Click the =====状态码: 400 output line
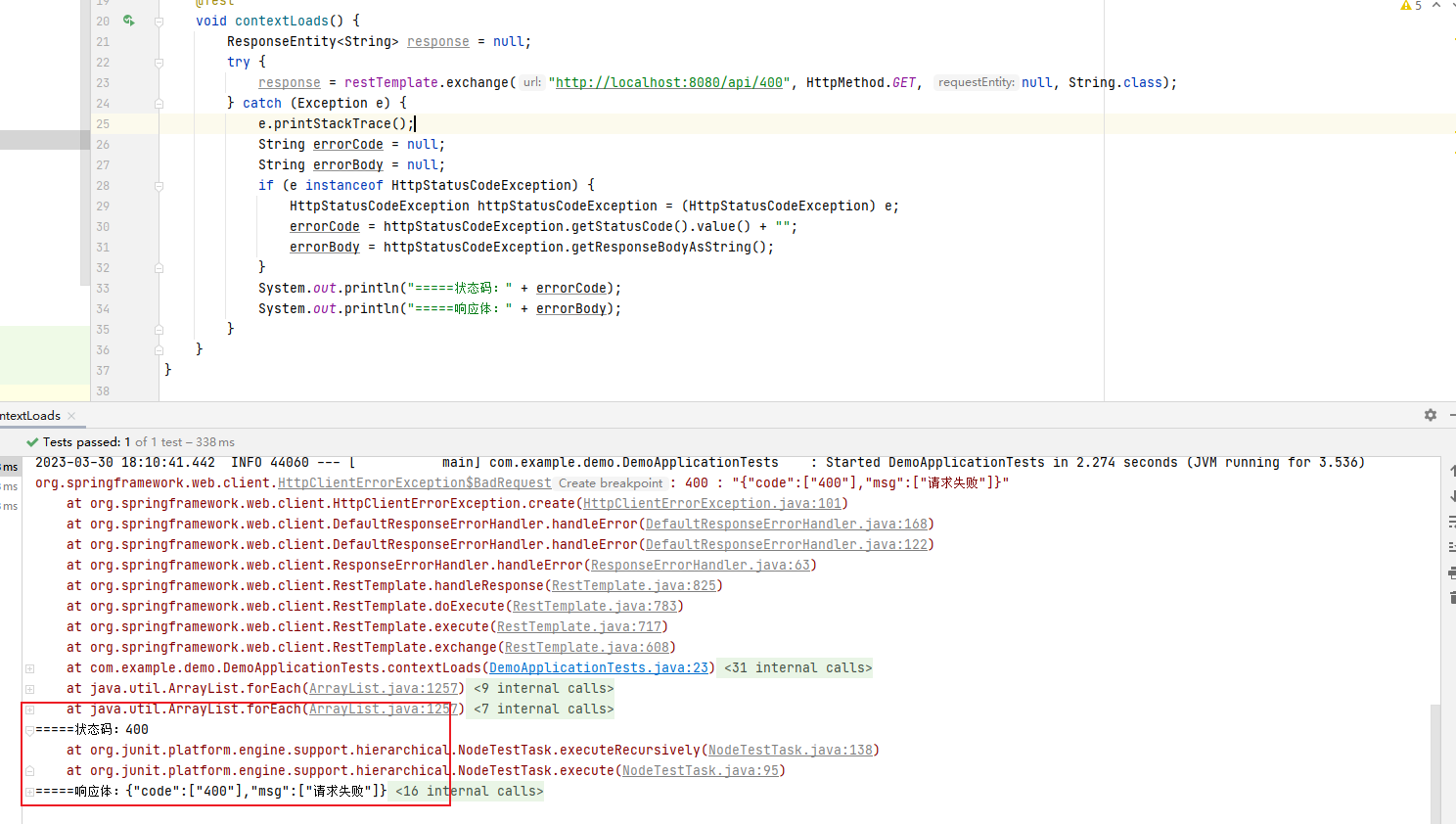The height and width of the screenshot is (824, 1456). tap(92, 730)
